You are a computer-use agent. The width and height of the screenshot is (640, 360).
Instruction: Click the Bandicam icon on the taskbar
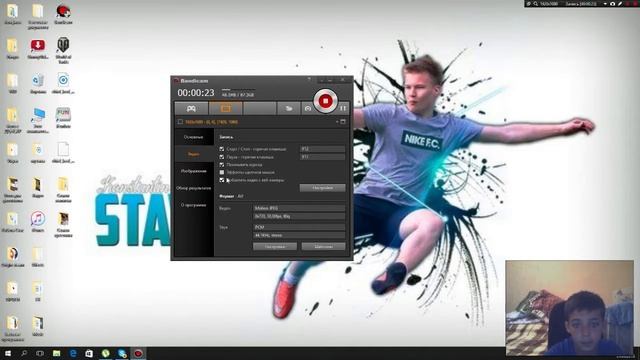point(138,353)
